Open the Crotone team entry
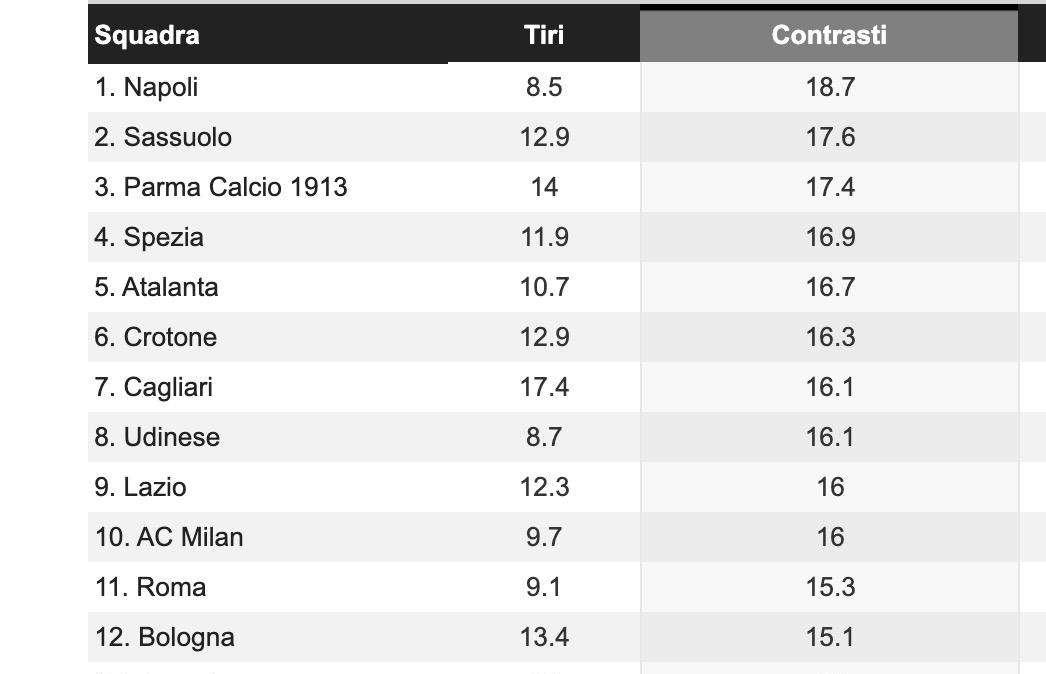The height and width of the screenshot is (674, 1046). [x=155, y=337]
